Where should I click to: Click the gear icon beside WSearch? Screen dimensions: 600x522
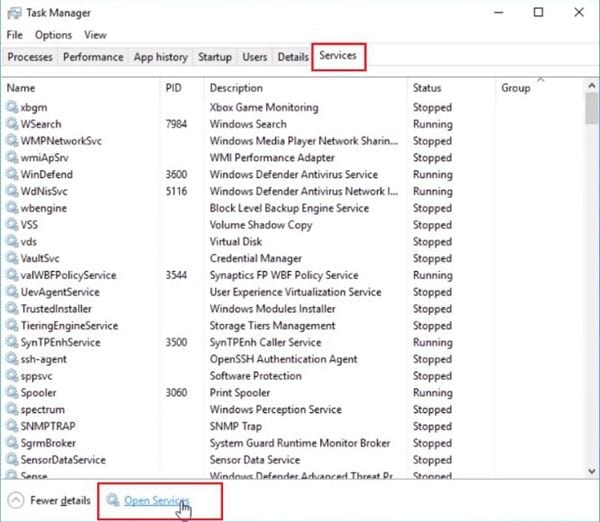tap(12, 124)
